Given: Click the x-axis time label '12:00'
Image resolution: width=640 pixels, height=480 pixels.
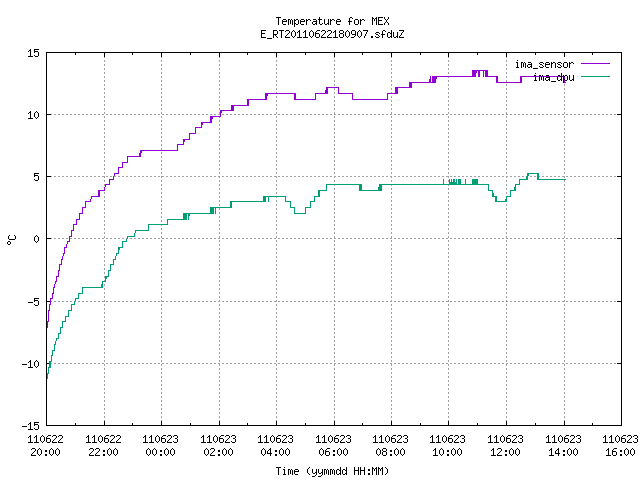Looking at the screenshot, I should 506,452.
